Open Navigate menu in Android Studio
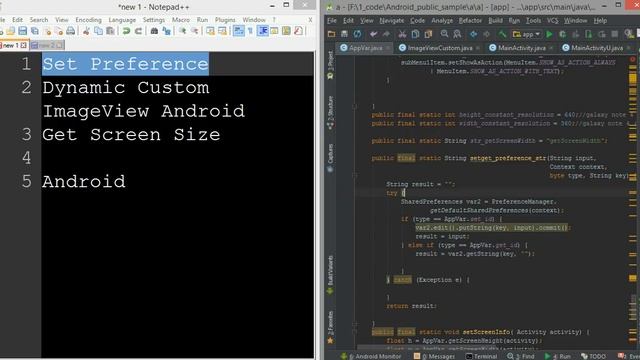 [x=391, y=20]
